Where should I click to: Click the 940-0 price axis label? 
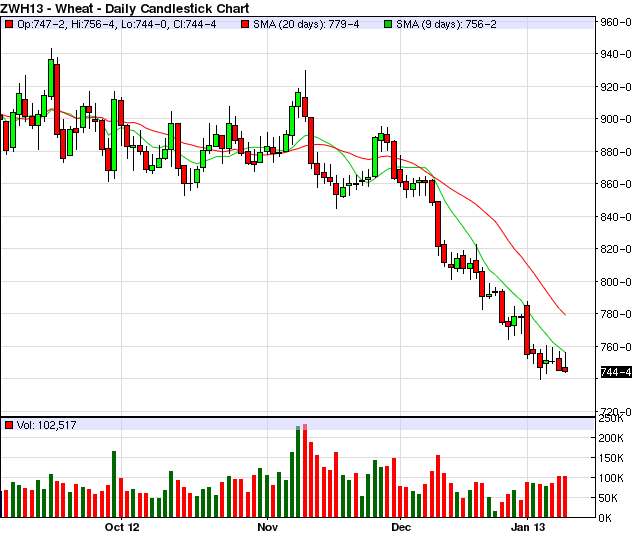[616, 54]
